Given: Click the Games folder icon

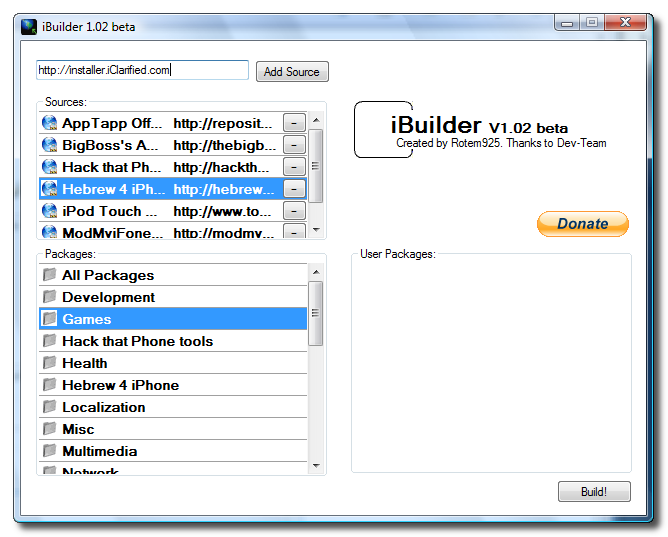Looking at the screenshot, I should click(49, 319).
